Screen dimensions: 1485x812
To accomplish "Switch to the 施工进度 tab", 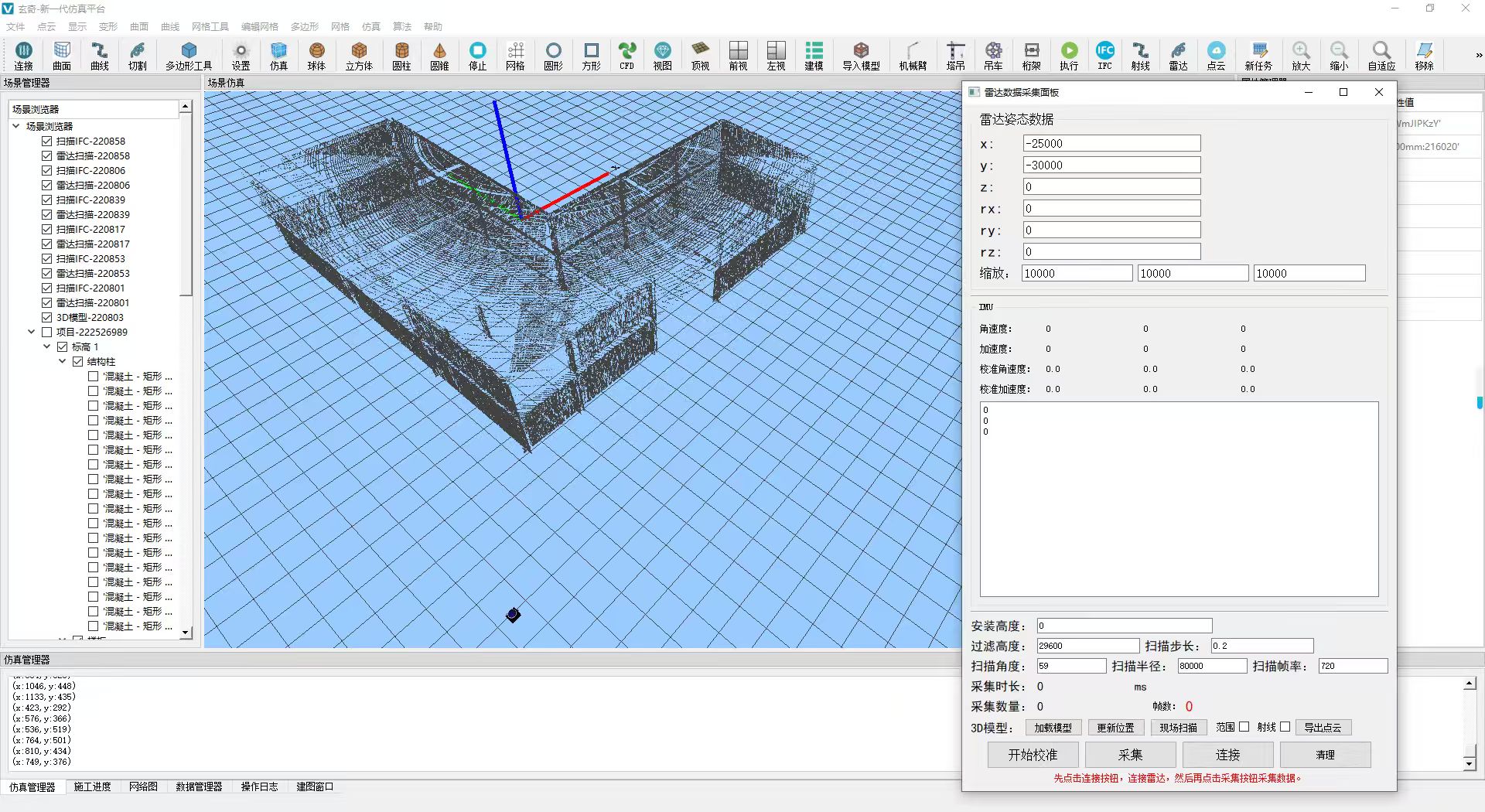I will point(92,786).
